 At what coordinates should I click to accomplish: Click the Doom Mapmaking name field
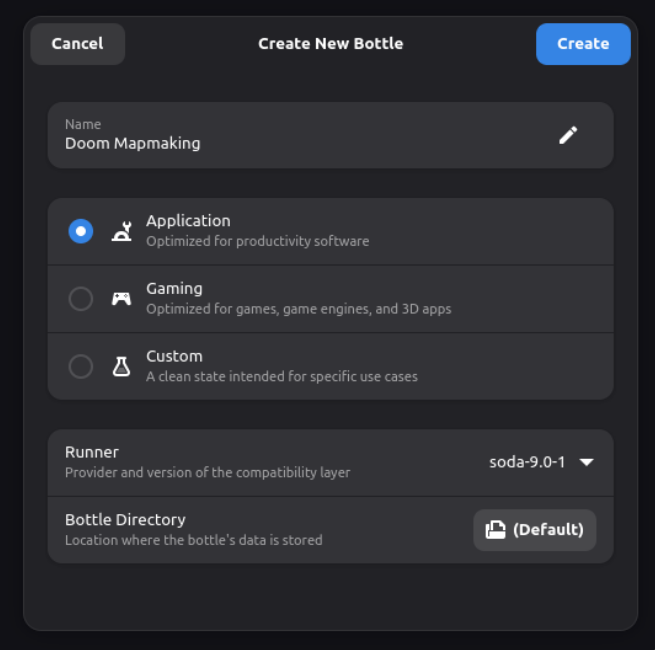[x=132, y=143]
